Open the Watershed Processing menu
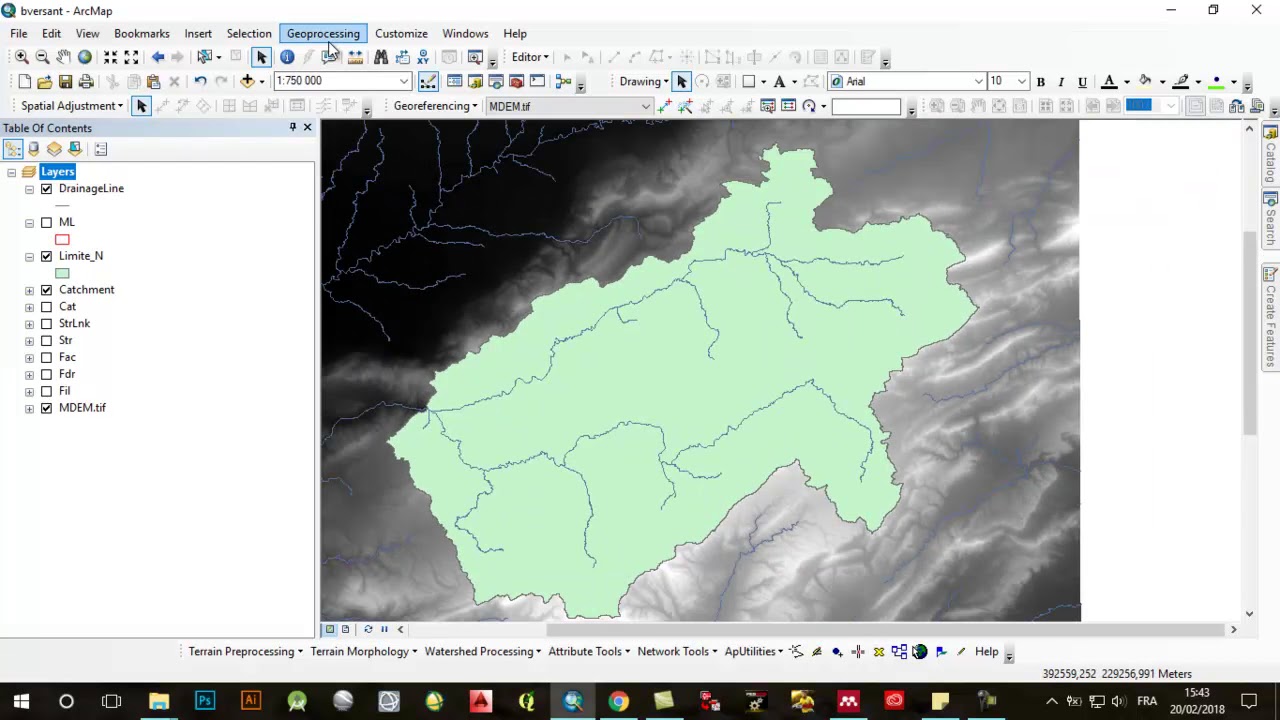This screenshot has width=1280, height=720. [x=483, y=652]
